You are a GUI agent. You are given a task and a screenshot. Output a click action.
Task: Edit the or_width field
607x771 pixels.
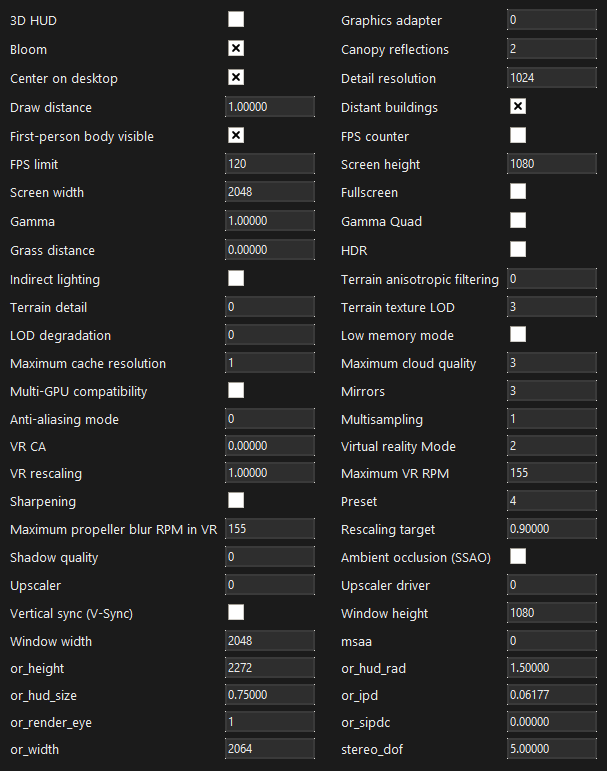pos(270,749)
